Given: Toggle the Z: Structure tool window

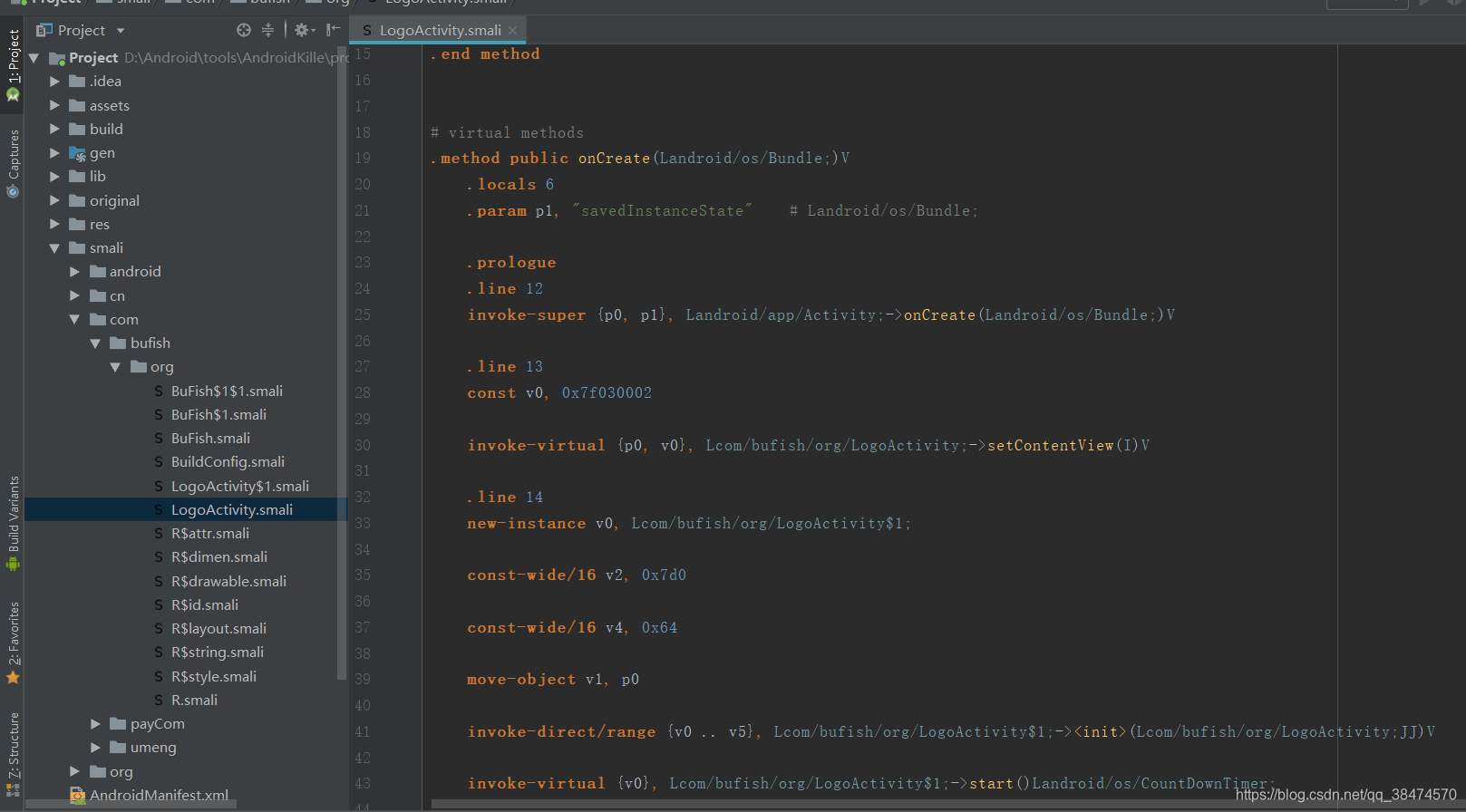Looking at the screenshot, I should tap(13, 754).
